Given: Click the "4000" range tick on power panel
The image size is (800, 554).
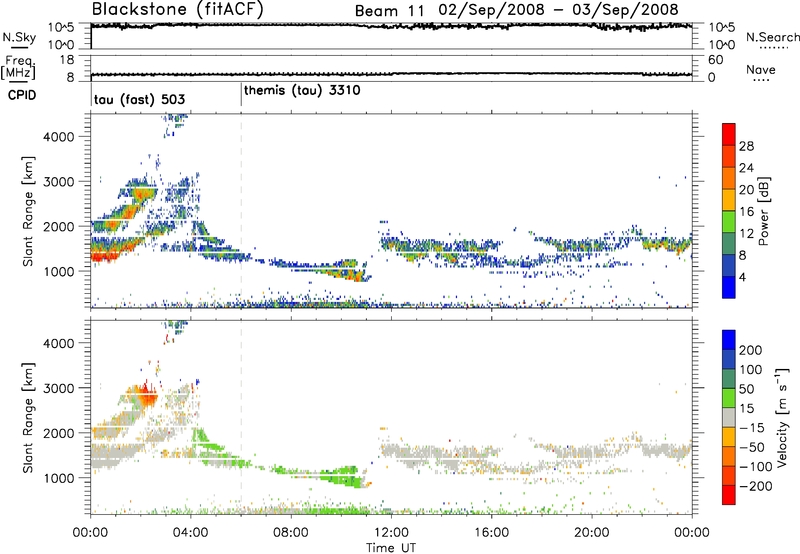Looking at the screenshot, I should (x=59, y=137).
